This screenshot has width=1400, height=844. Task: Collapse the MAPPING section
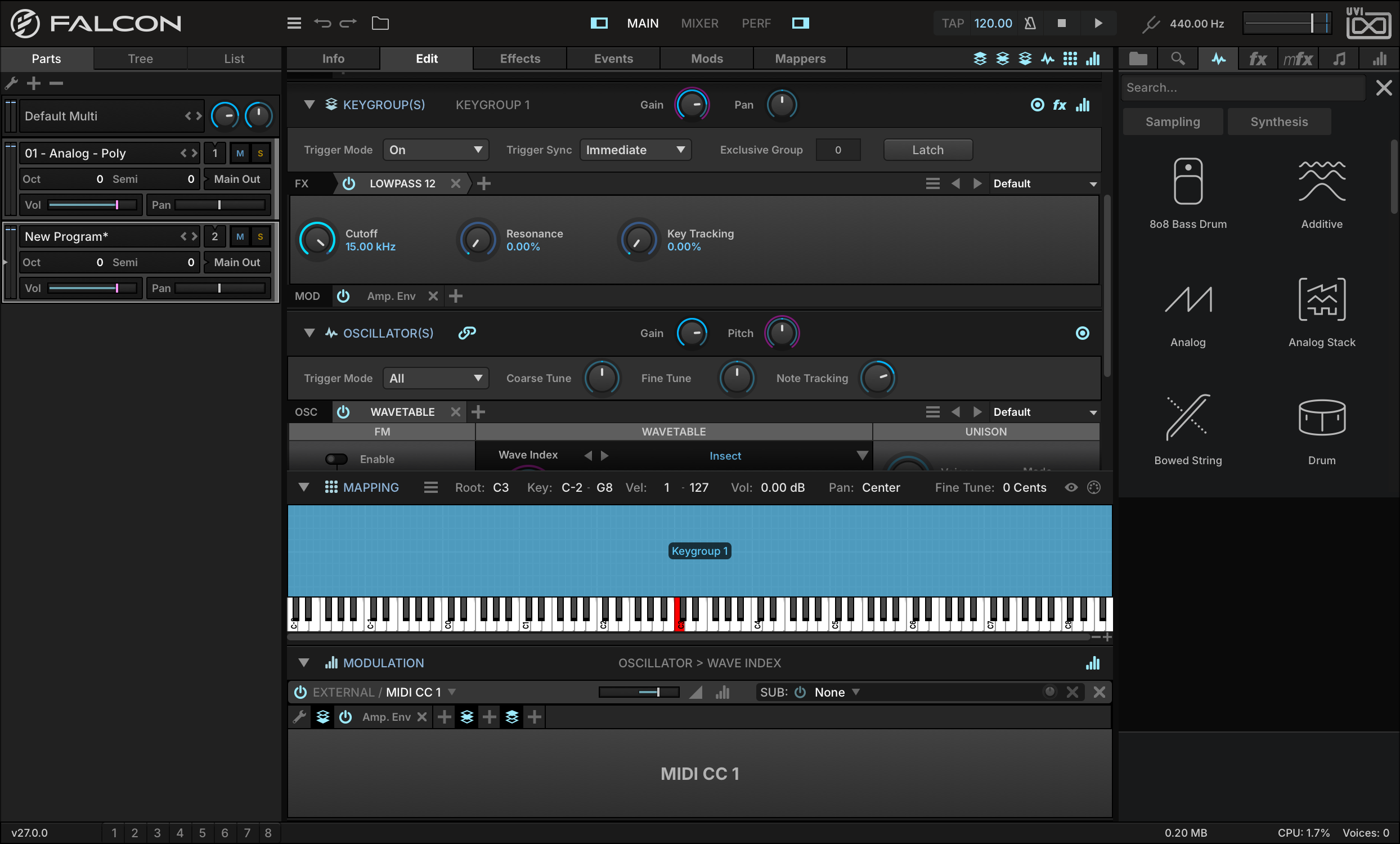coord(304,487)
